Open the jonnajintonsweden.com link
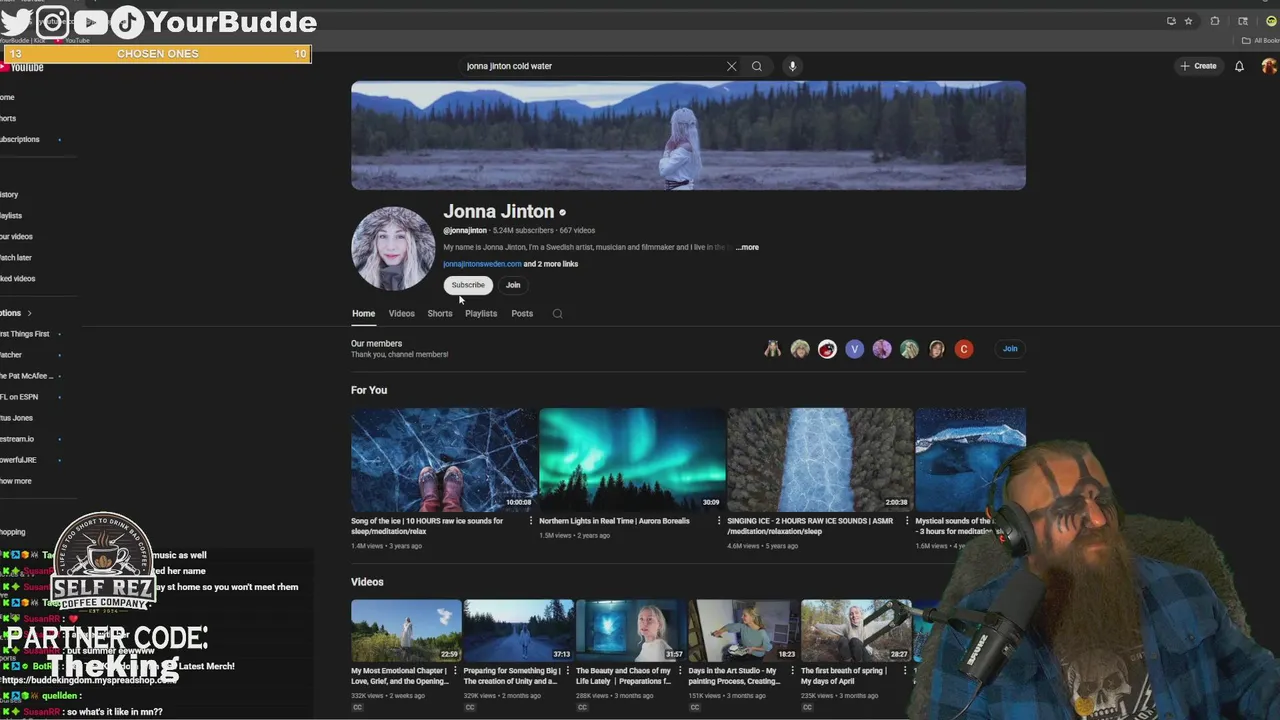 (482, 264)
